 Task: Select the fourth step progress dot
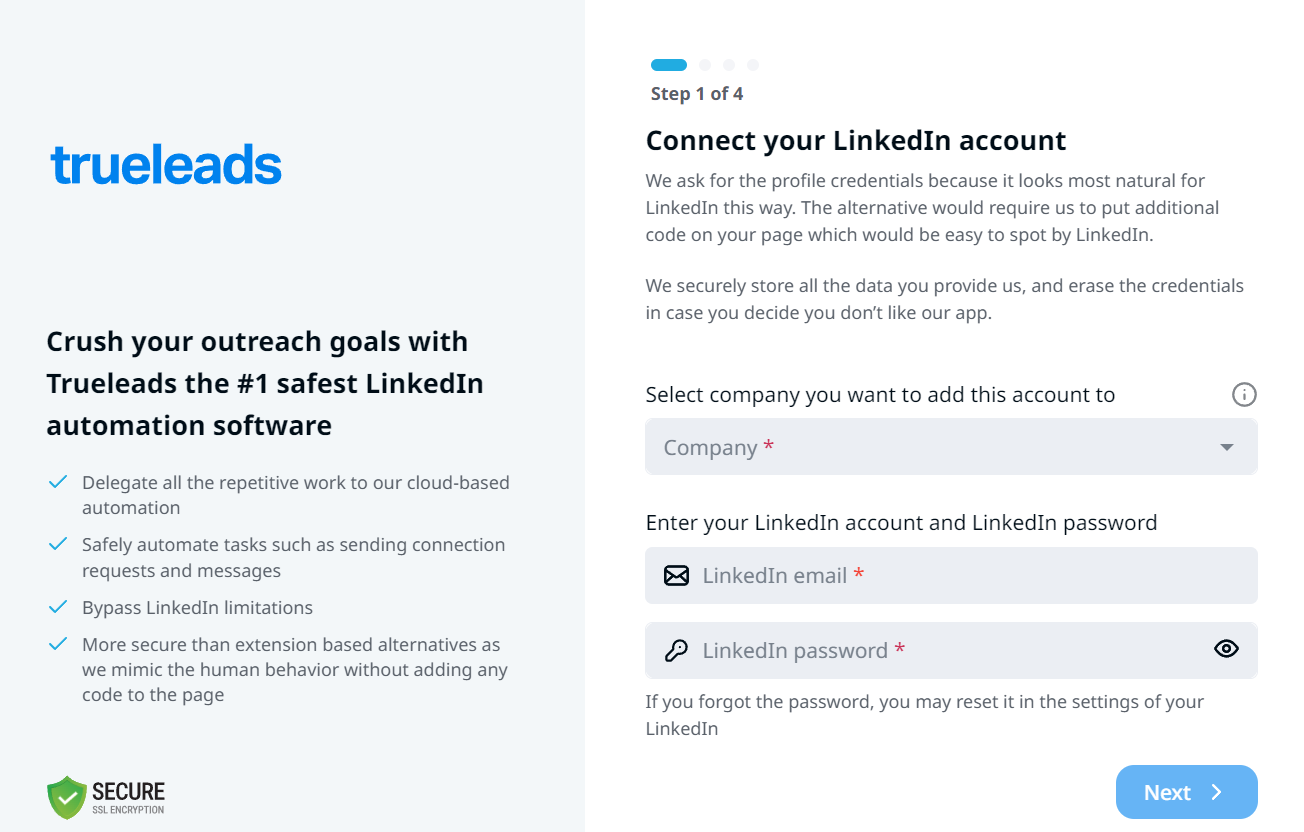(x=753, y=65)
